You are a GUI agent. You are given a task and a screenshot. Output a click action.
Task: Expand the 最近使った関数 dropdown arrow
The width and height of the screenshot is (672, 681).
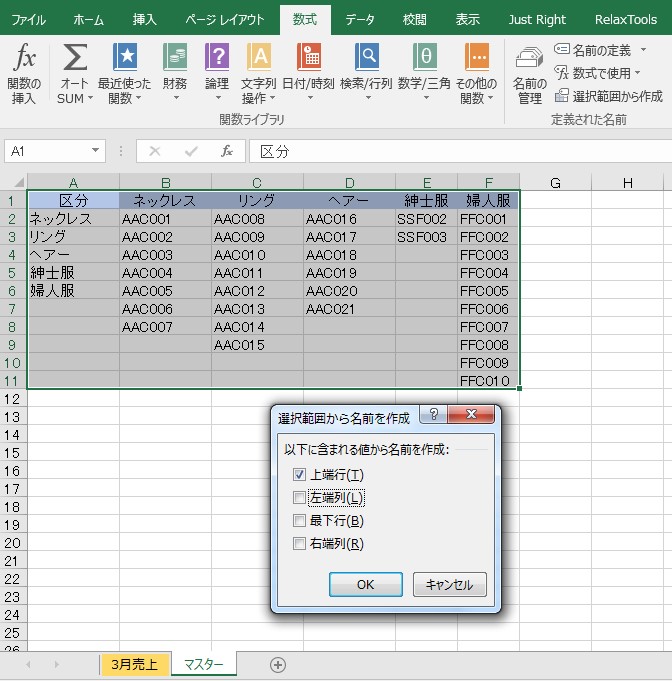click(x=138, y=98)
